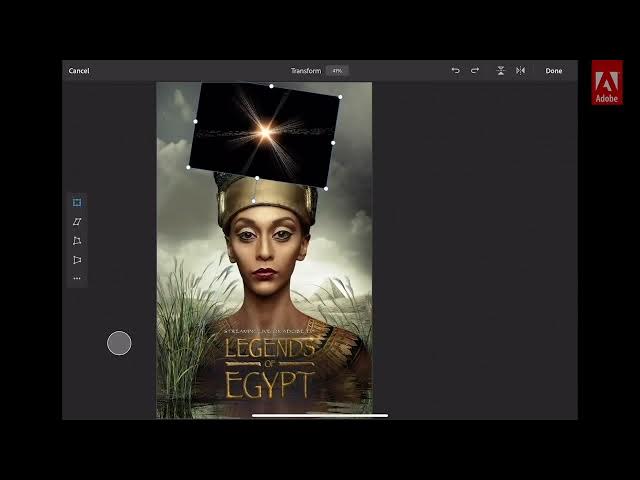The height and width of the screenshot is (480, 640).
Task: Select the Distort transform mode icon
Action: click(77, 241)
